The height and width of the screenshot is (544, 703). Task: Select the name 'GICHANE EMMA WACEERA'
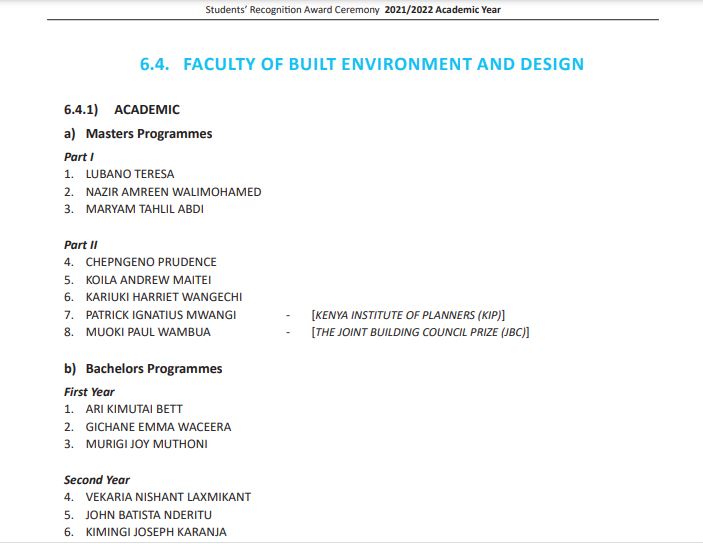[x=158, y=427]
